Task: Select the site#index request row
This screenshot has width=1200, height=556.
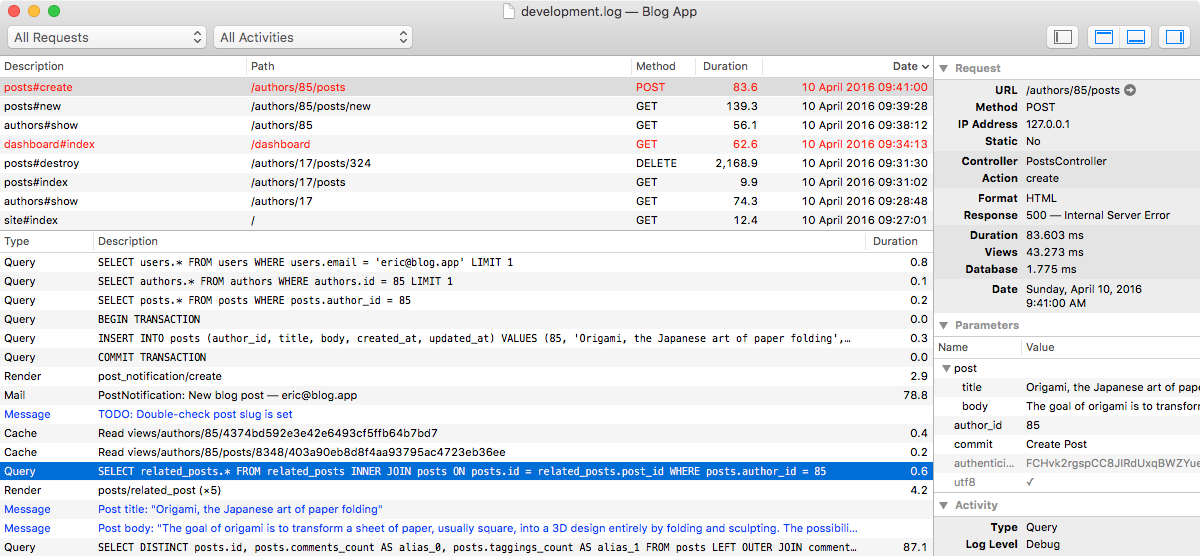Action: click(x=466, y=220)
